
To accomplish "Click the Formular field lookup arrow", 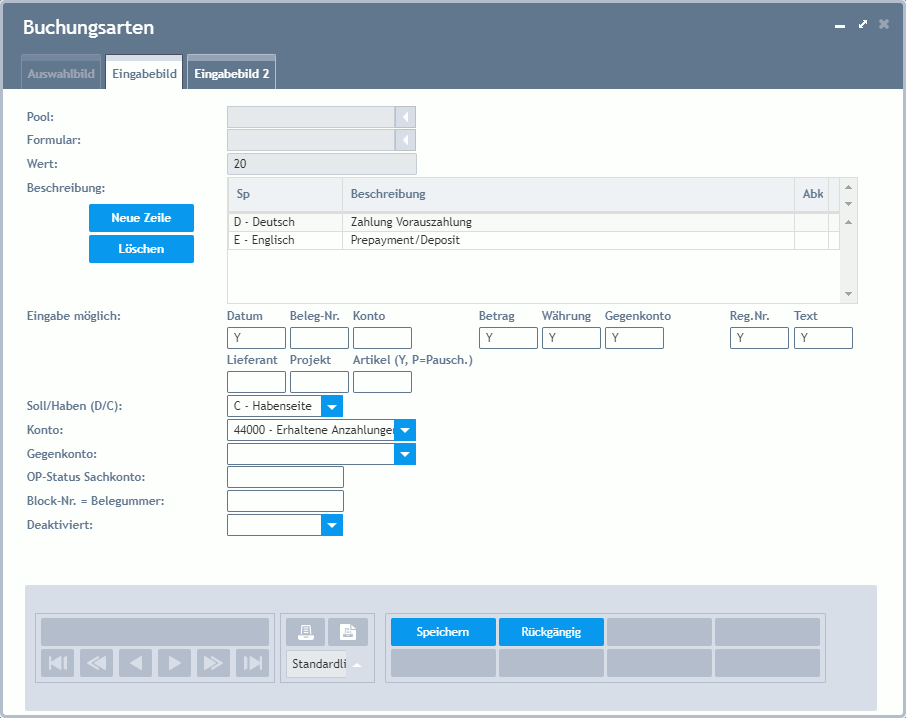I will coord(405,140).
